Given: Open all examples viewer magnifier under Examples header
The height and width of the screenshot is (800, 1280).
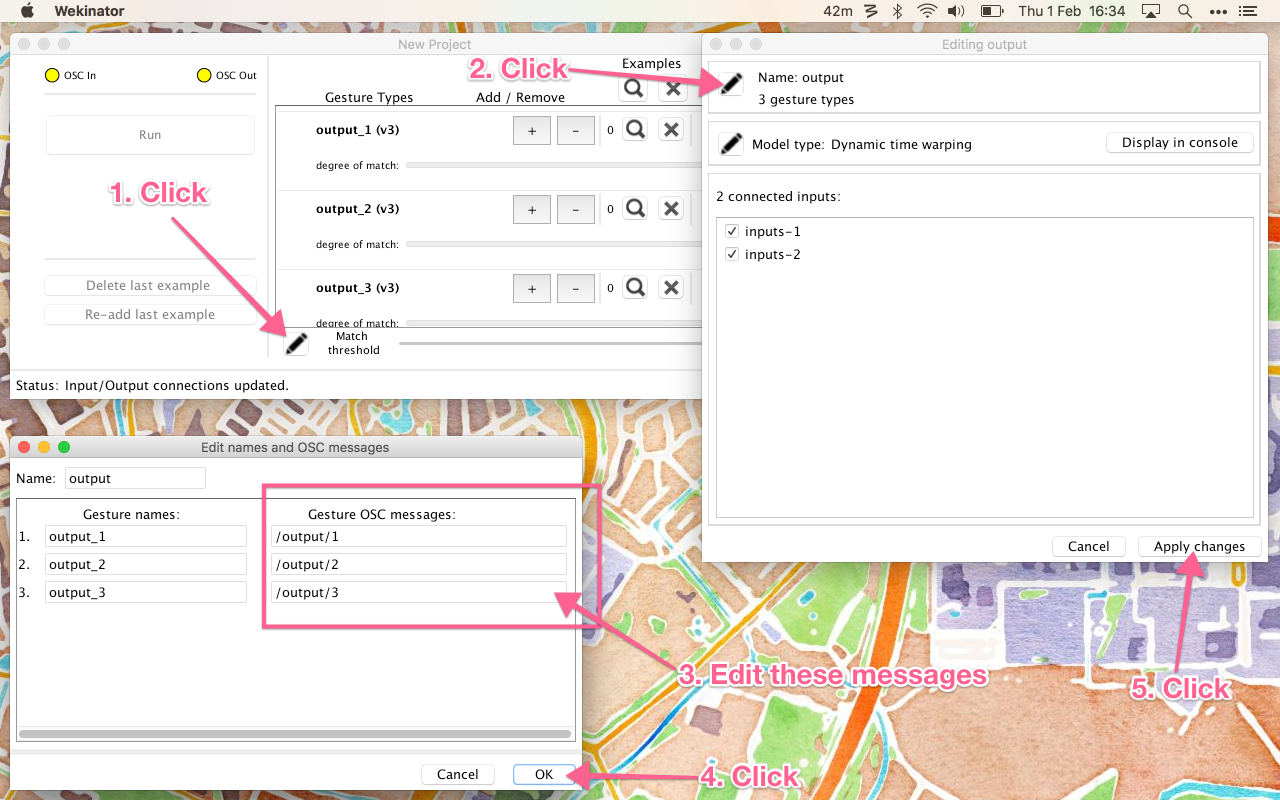Looking at the screenshot, I should click(633, 88).
